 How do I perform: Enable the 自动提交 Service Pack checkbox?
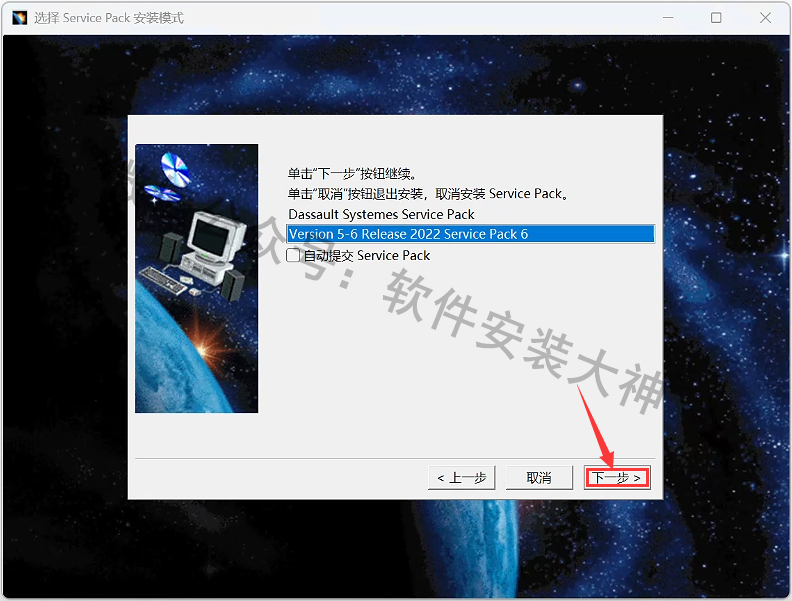(293, 255)
